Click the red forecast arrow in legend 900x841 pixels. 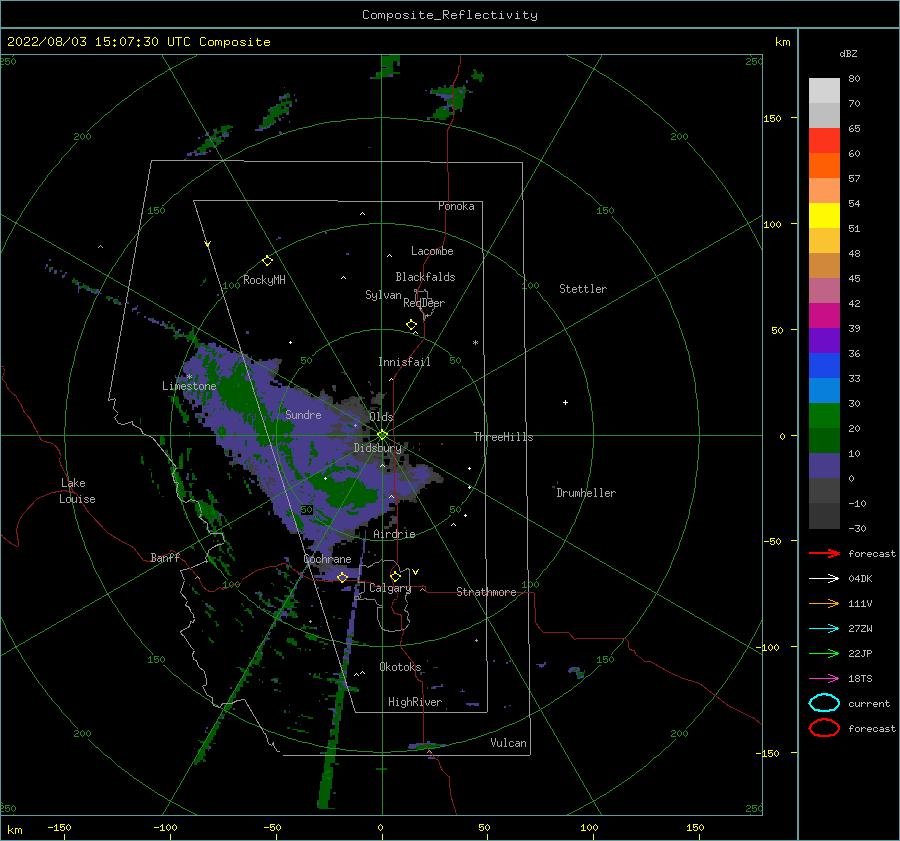pyautogui.click(x=824, y=553)
